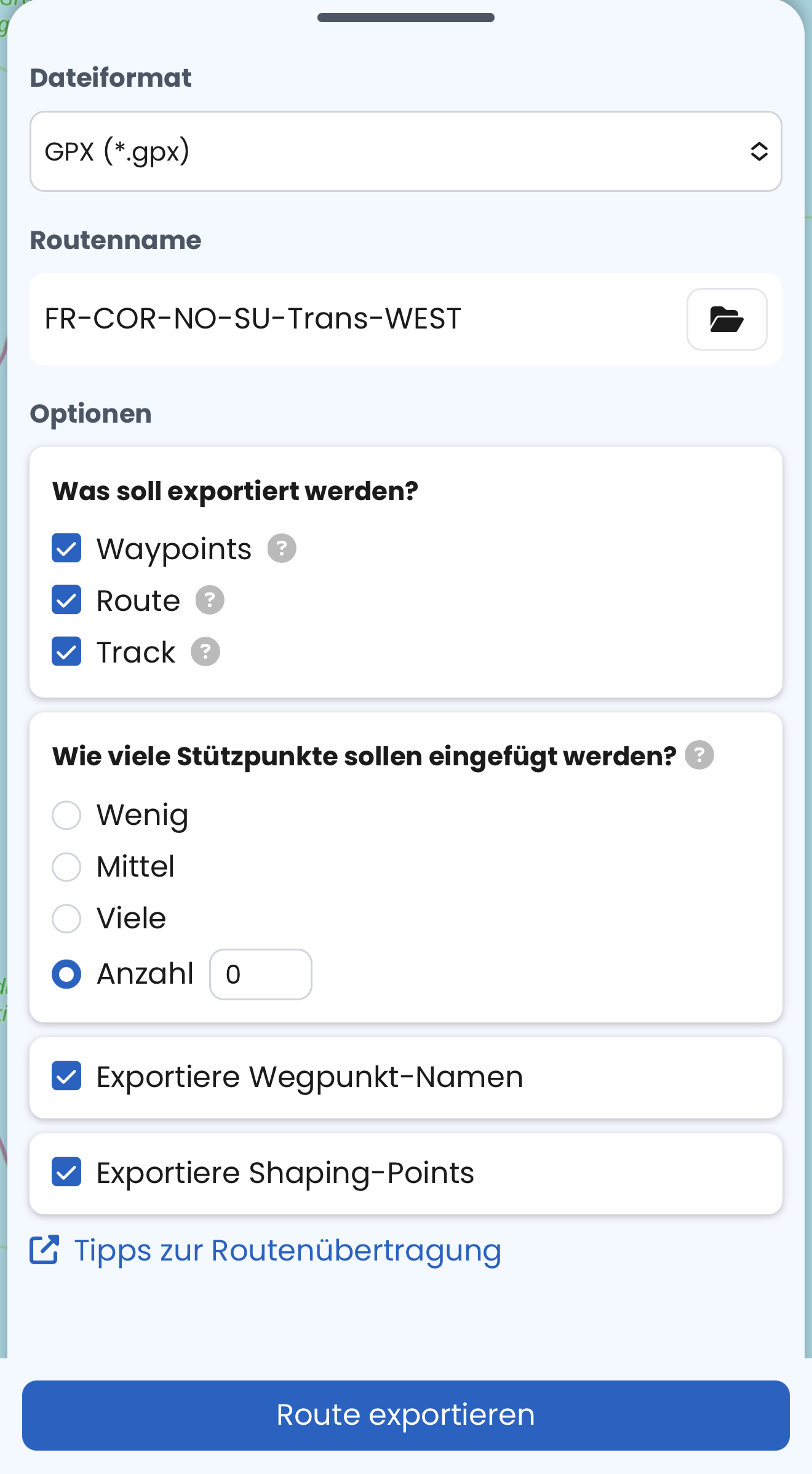Toggle the Track checkbox
812x1474 pixels.
click(66, 651)
